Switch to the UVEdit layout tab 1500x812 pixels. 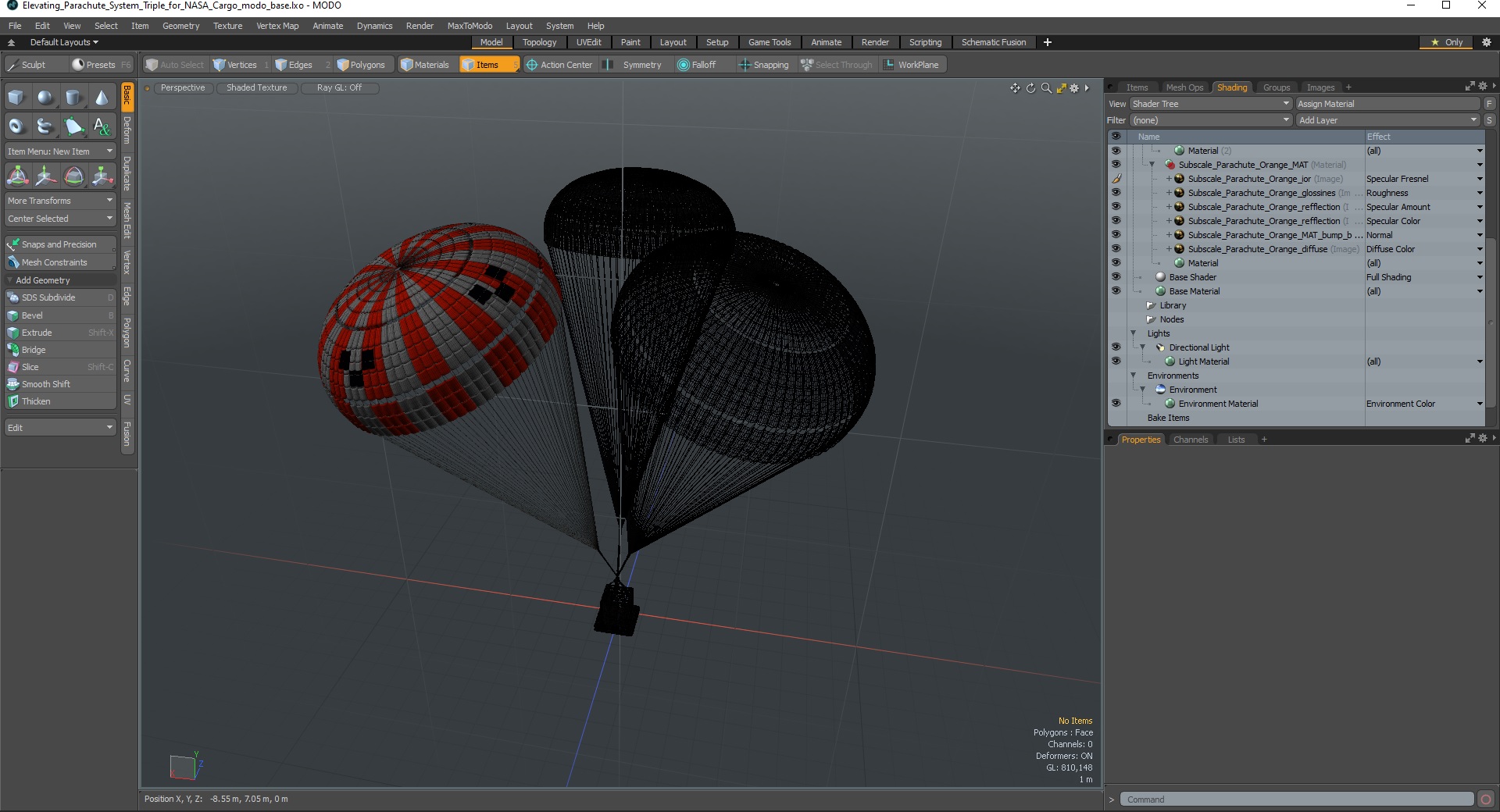[588, 42]
